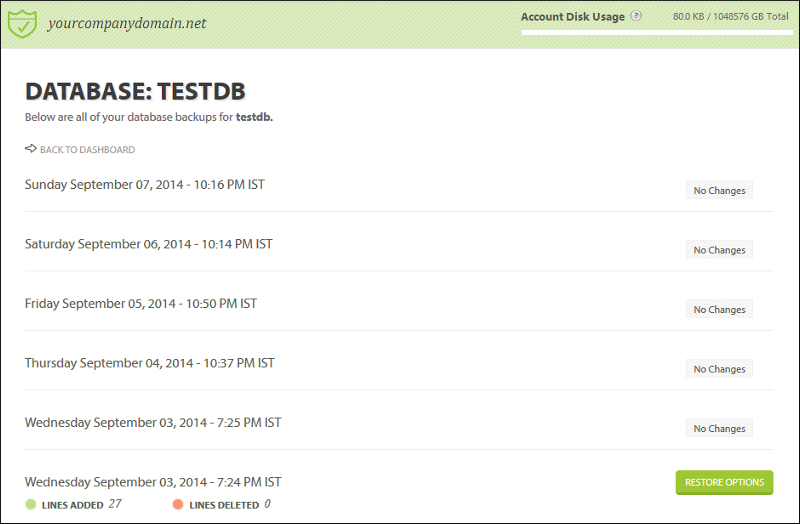Click the account disk usage progress bar
This screenshot has height=524, width=800.
655,33
